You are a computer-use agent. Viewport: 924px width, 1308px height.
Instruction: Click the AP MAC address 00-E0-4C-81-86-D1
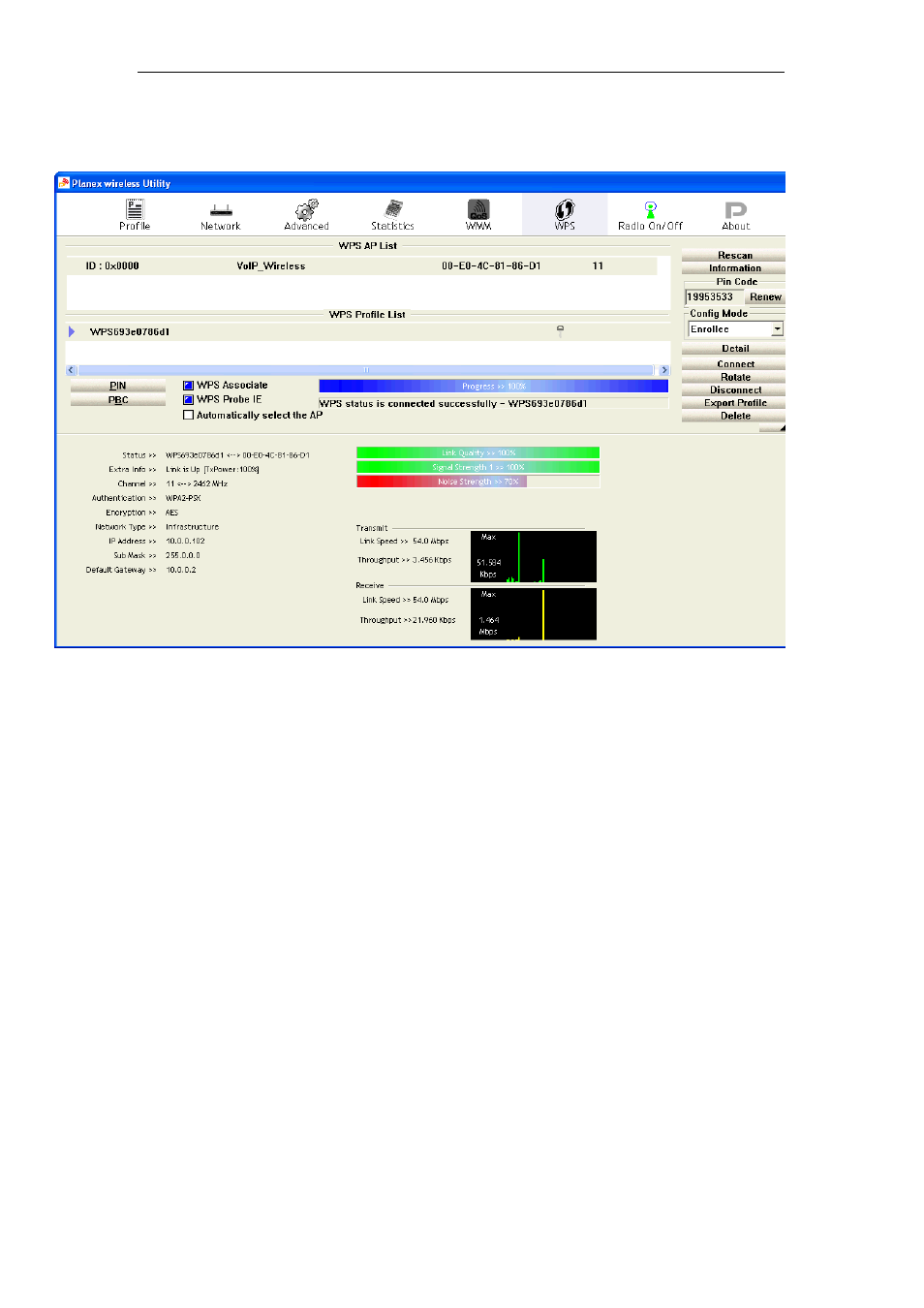[491, 265]
